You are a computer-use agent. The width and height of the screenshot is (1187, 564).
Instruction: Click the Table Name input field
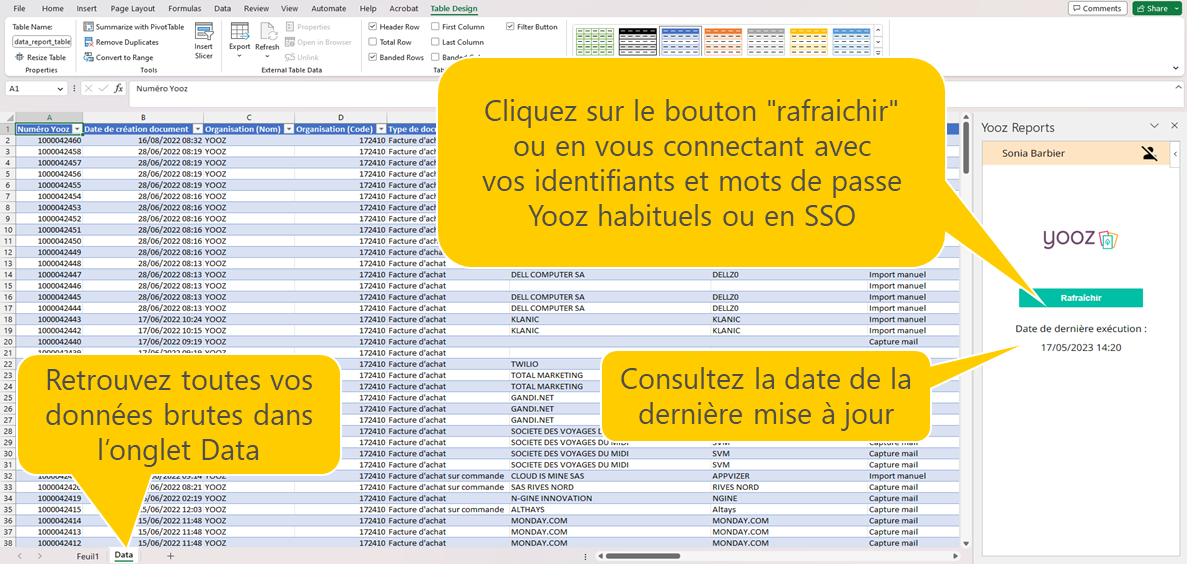point(42,42)
